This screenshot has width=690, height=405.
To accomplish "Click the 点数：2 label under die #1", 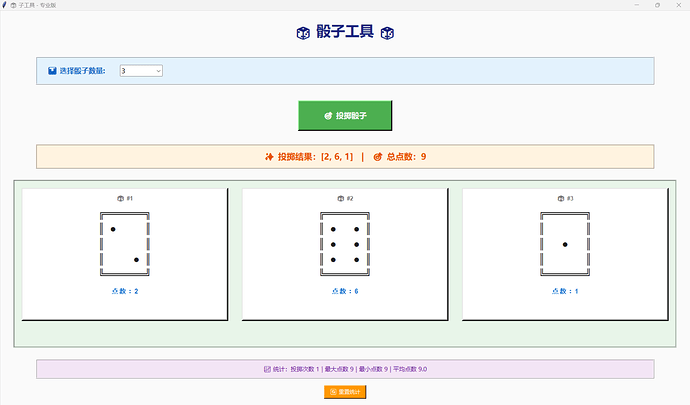I will click(x=125, y=291).
